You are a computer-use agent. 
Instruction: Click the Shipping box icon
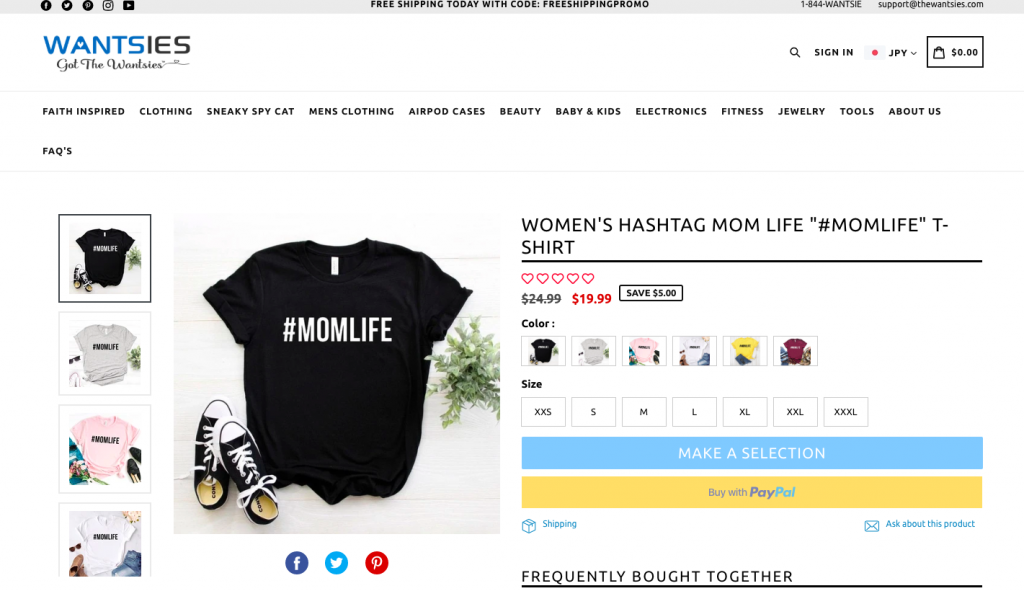pos(528,526)
